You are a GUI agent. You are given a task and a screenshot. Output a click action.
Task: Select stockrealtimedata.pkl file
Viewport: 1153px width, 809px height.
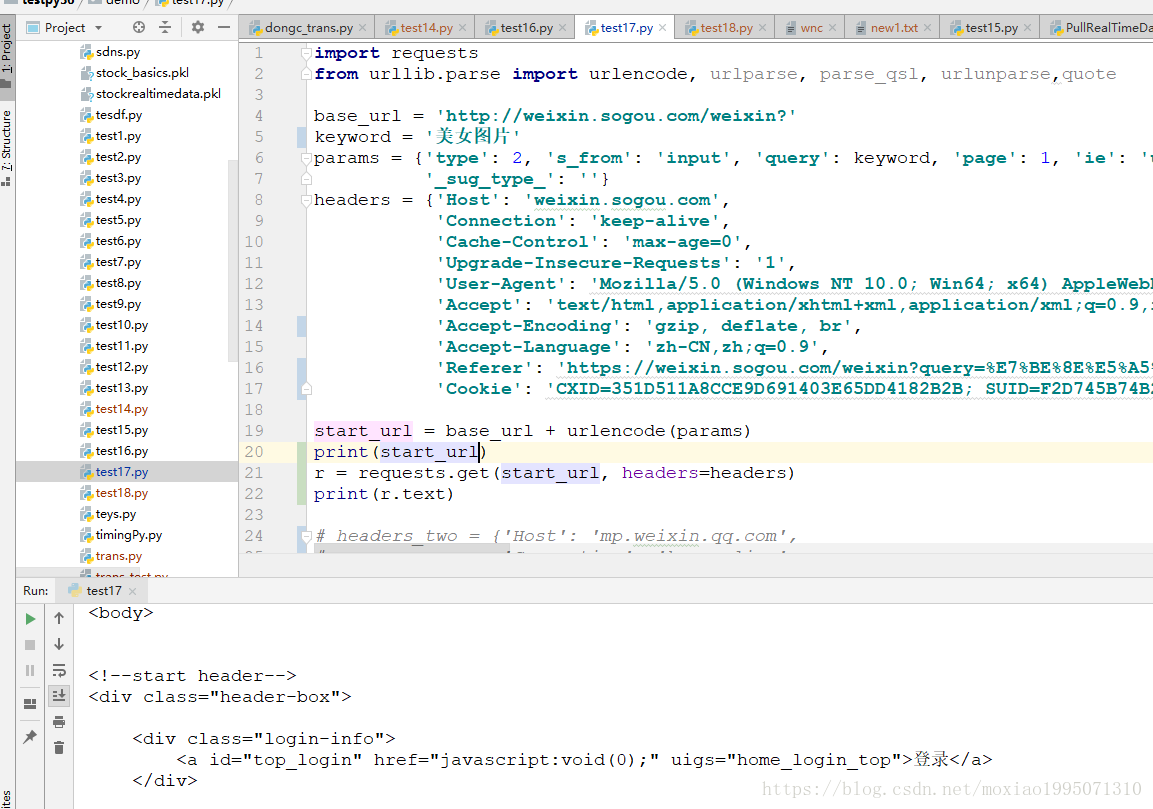click(158, 94)
